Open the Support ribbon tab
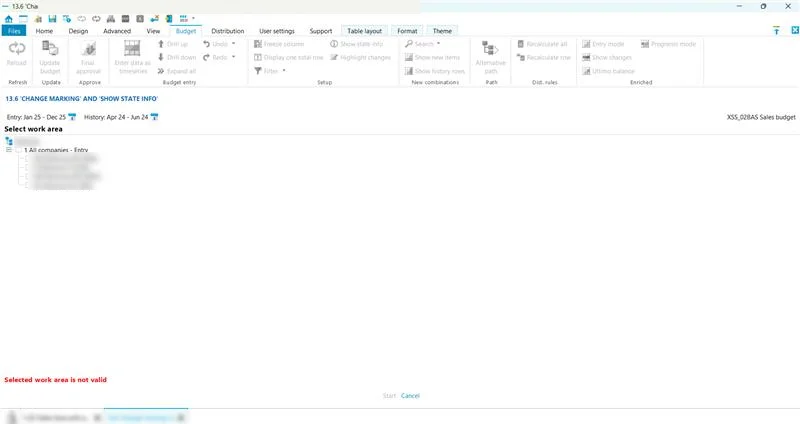The image size is (800, 424). tap(320, 31)
